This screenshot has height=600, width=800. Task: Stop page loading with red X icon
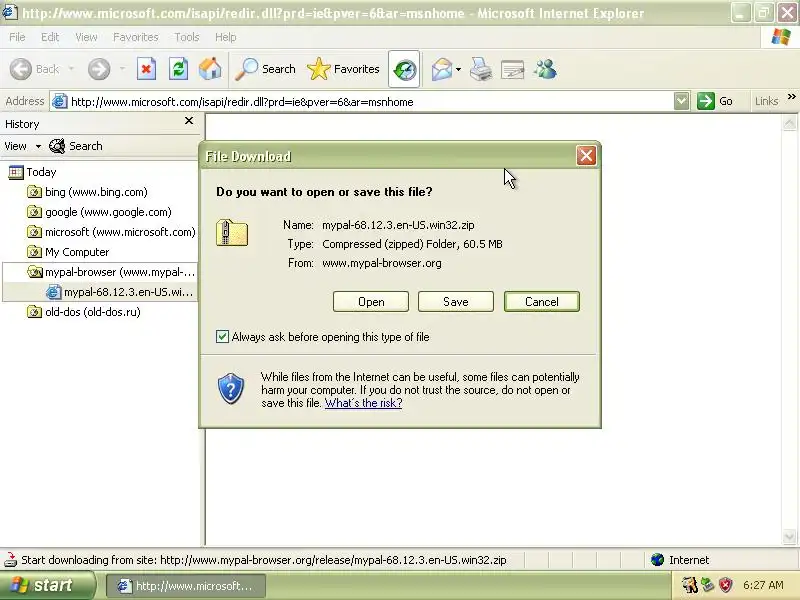pos(146,69)
